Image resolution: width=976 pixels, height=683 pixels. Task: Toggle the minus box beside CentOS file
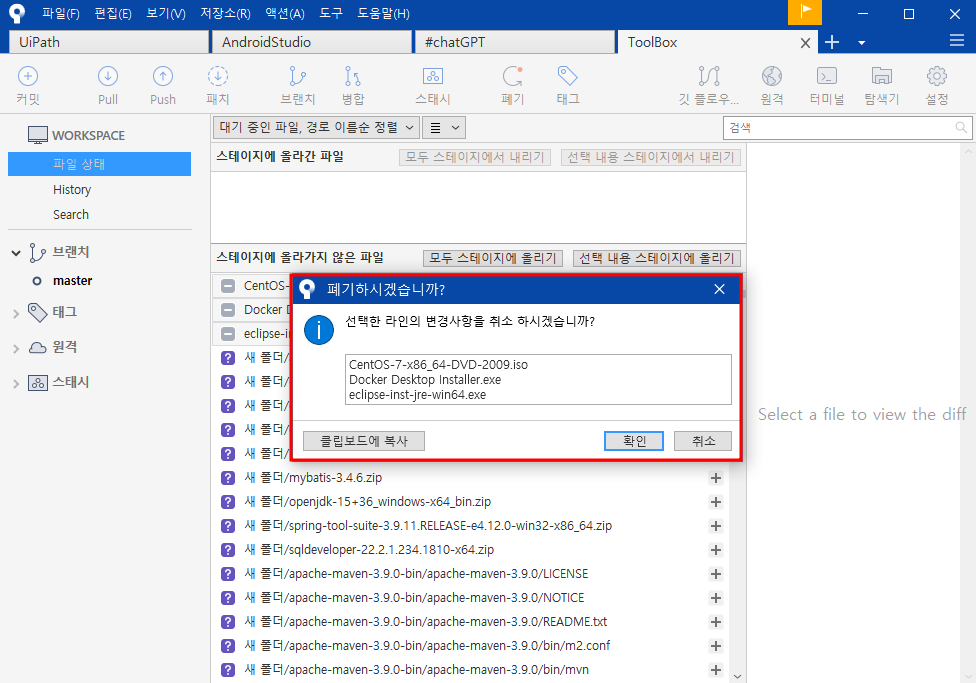[x=228, y=286]
